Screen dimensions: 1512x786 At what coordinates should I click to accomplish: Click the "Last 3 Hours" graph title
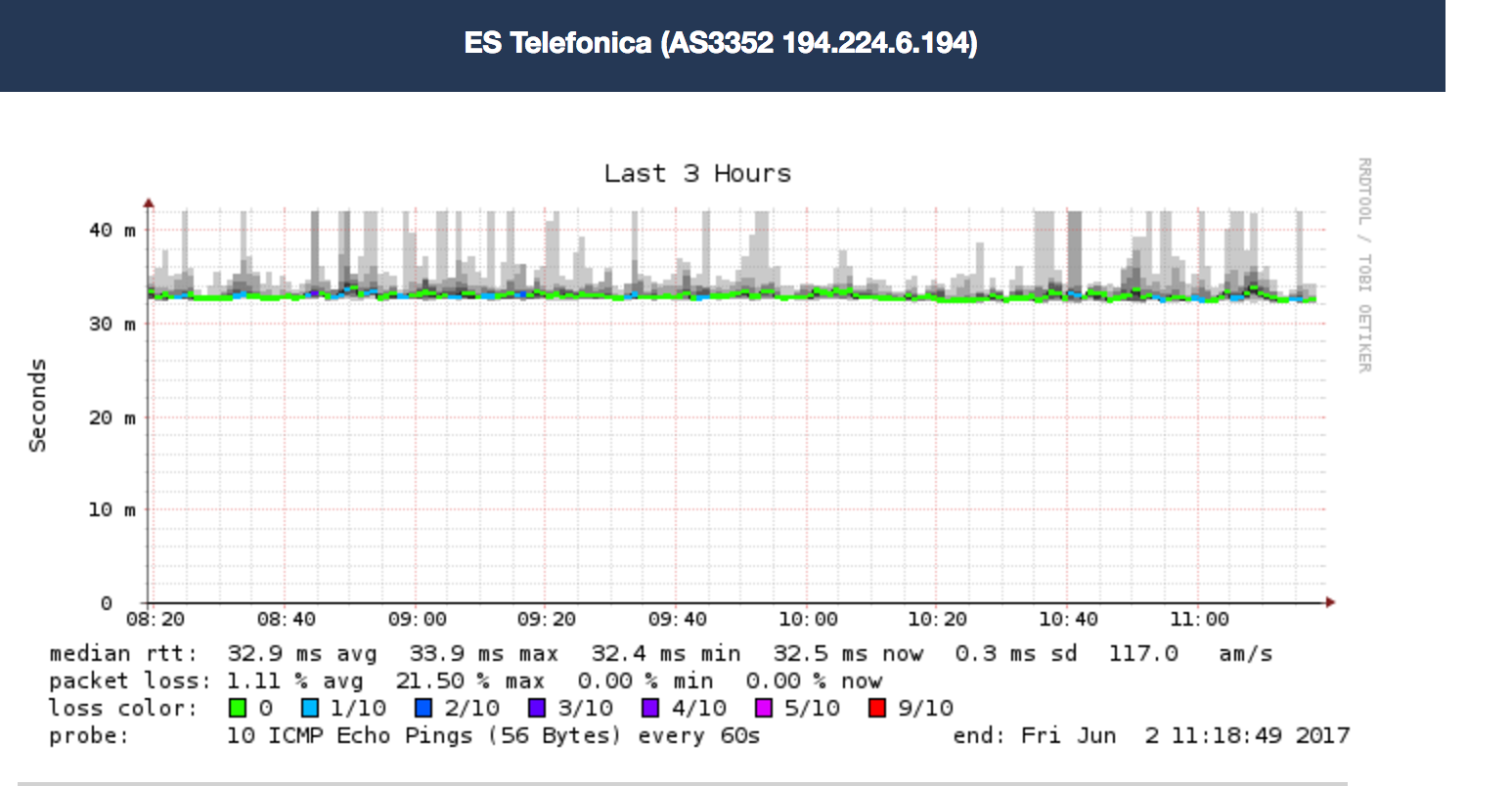point(697,174)
